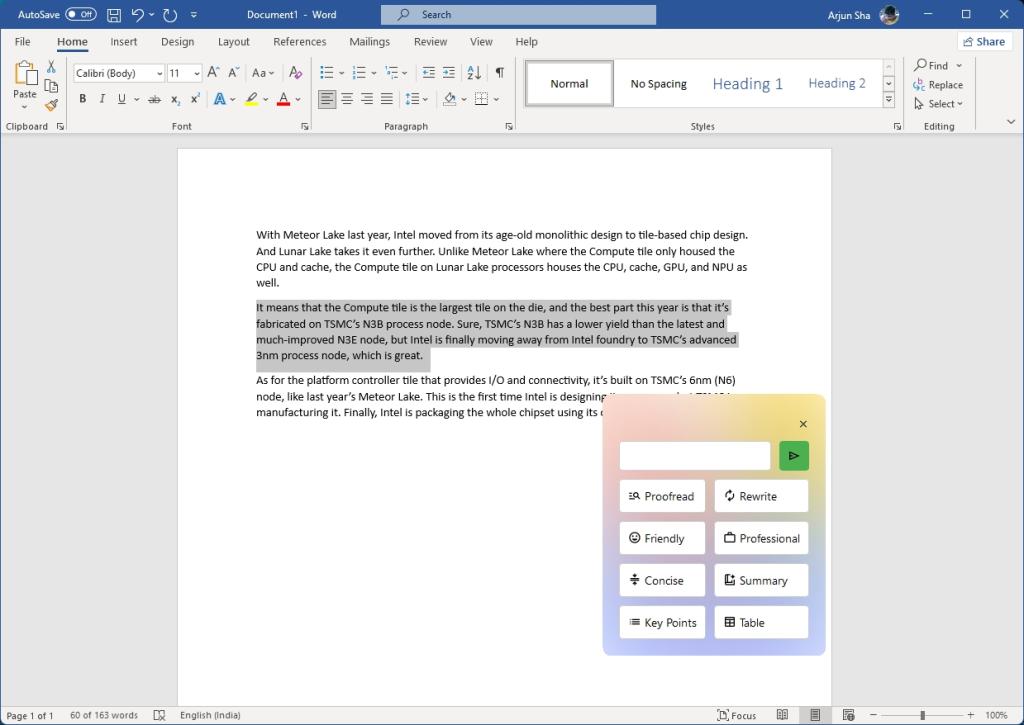The height and width of the screenshot is (725, 1024).
Task: Toggle Italic formatting
Action: 102,99
